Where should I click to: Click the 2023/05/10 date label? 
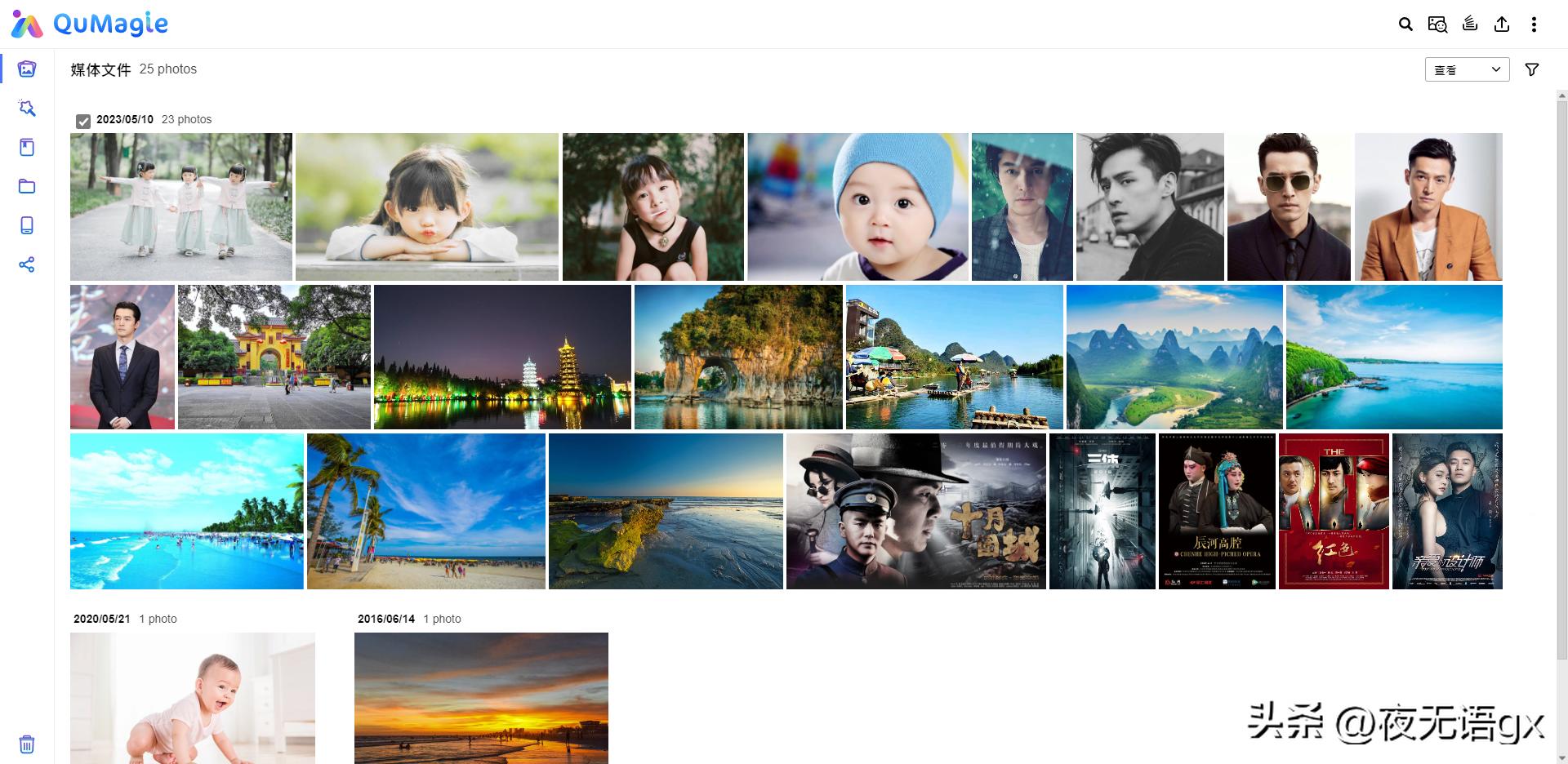(x=125, y=119)
